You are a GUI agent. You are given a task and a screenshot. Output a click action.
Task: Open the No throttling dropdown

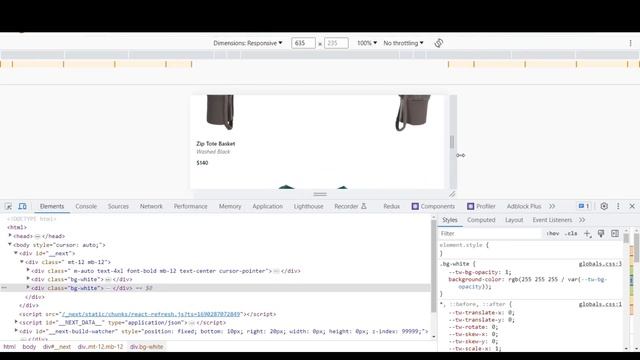pos(403,43)
